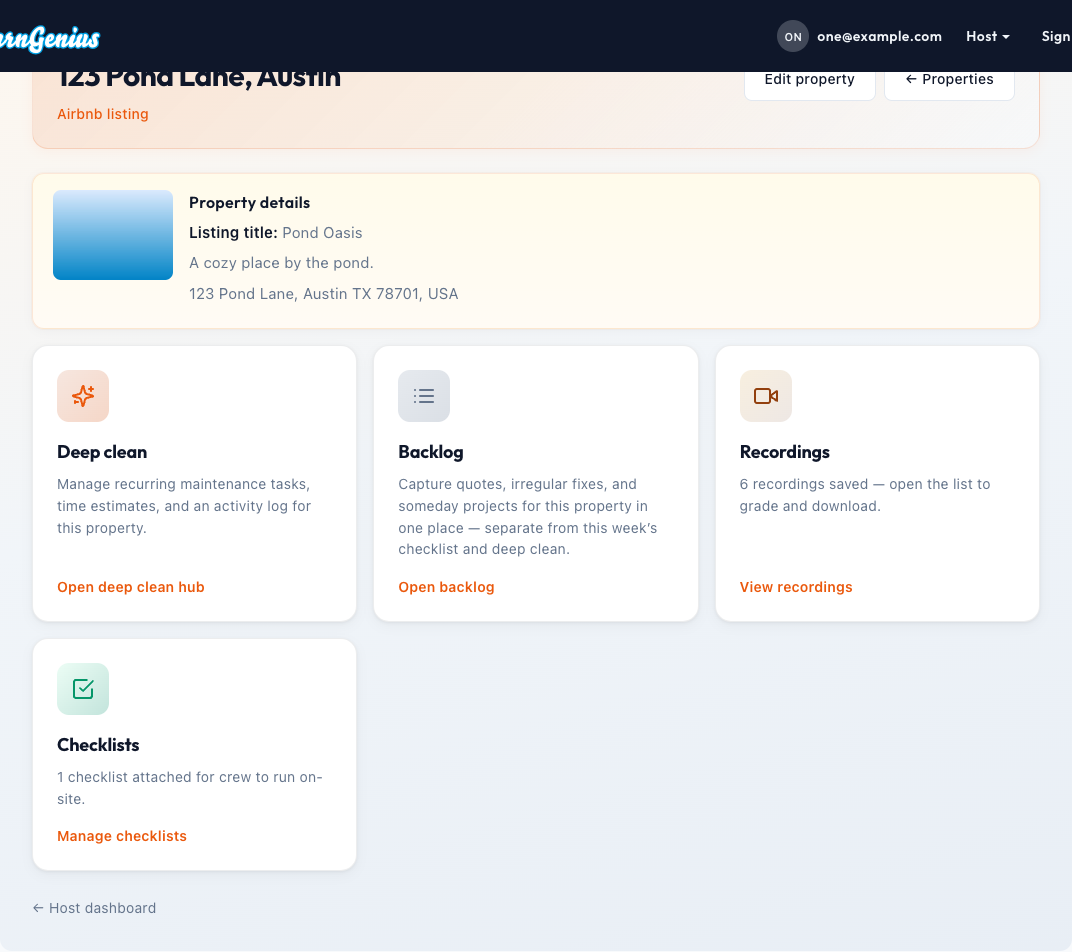The width and height of the screenshot is (1072, 952).
Task: Click the one@example.com account label
Action: tap(879, 36)
